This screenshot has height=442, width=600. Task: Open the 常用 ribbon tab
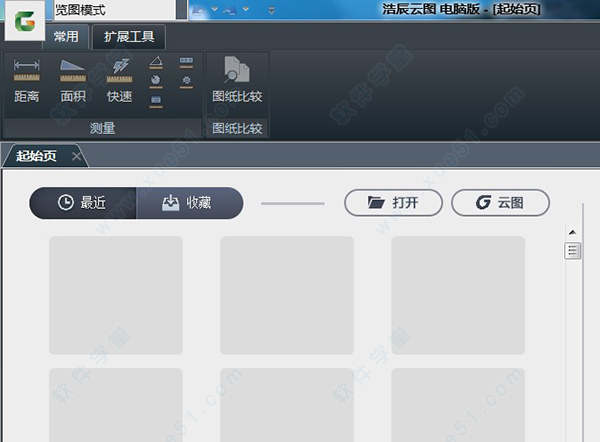[x=66, y=38]
